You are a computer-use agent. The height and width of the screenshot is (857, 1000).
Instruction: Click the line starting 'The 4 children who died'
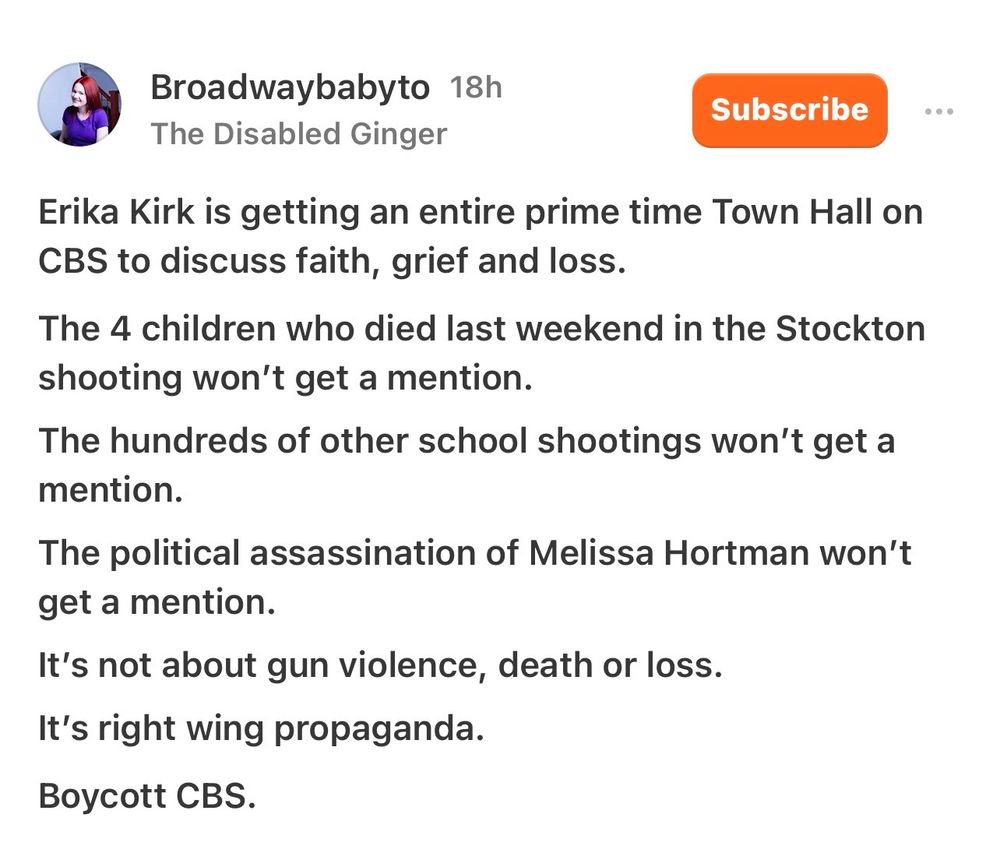[480, 329]
